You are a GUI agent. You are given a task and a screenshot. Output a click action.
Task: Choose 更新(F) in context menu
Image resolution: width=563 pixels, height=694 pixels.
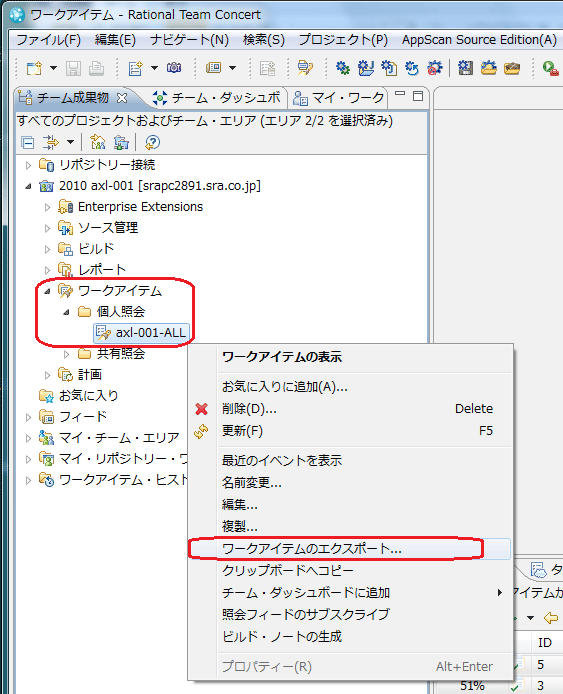(351, 431)
